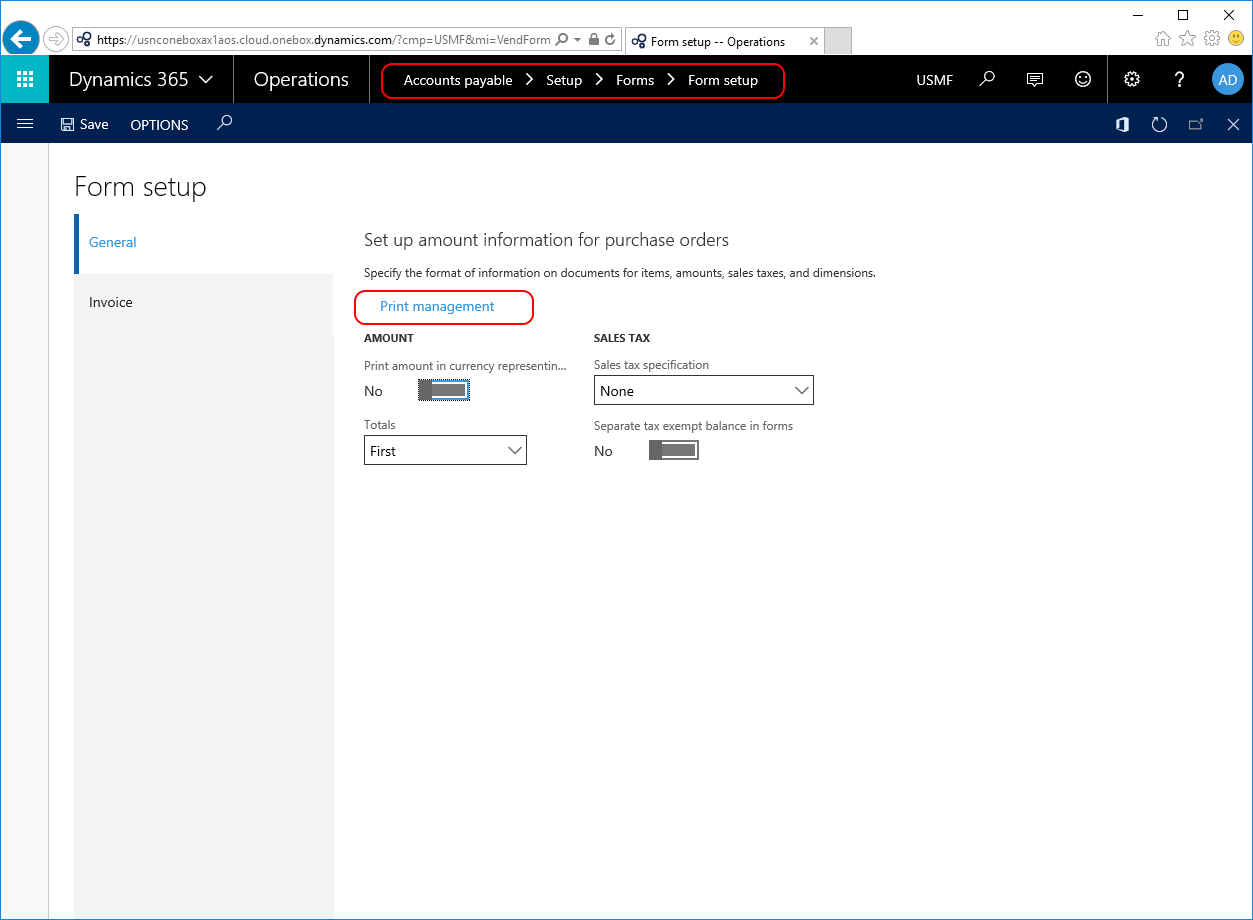Image resolution: width=1253 pixels, height=920 pixels.
Task: Select the General tab
Action: click(204, 243)
